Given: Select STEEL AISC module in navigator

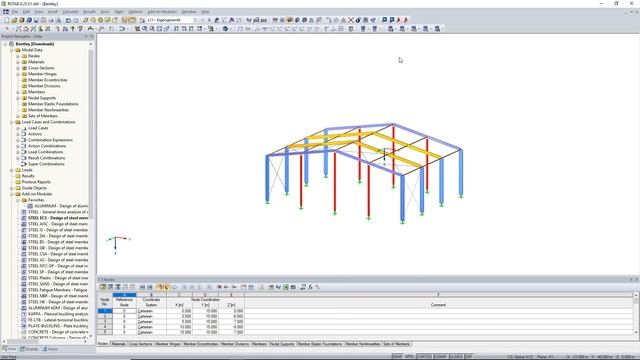Looking at the screenshot, I should point(58,224).
